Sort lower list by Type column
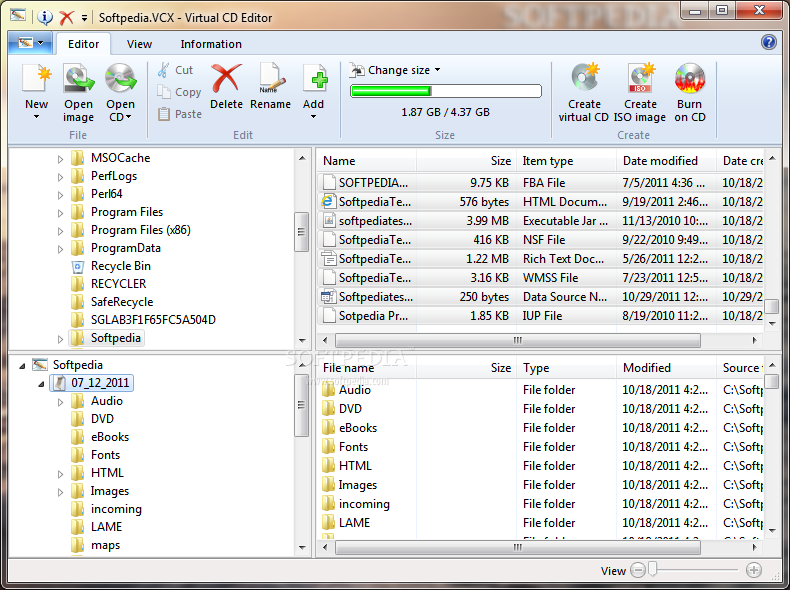This screenshot has width=790, height=590. tap(566, 368)
